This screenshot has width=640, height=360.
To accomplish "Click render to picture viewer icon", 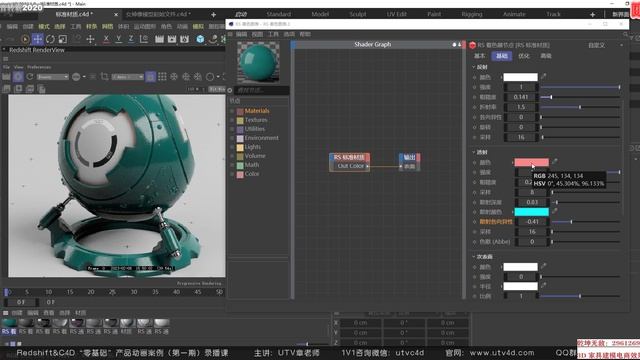I will coord(172,39).
